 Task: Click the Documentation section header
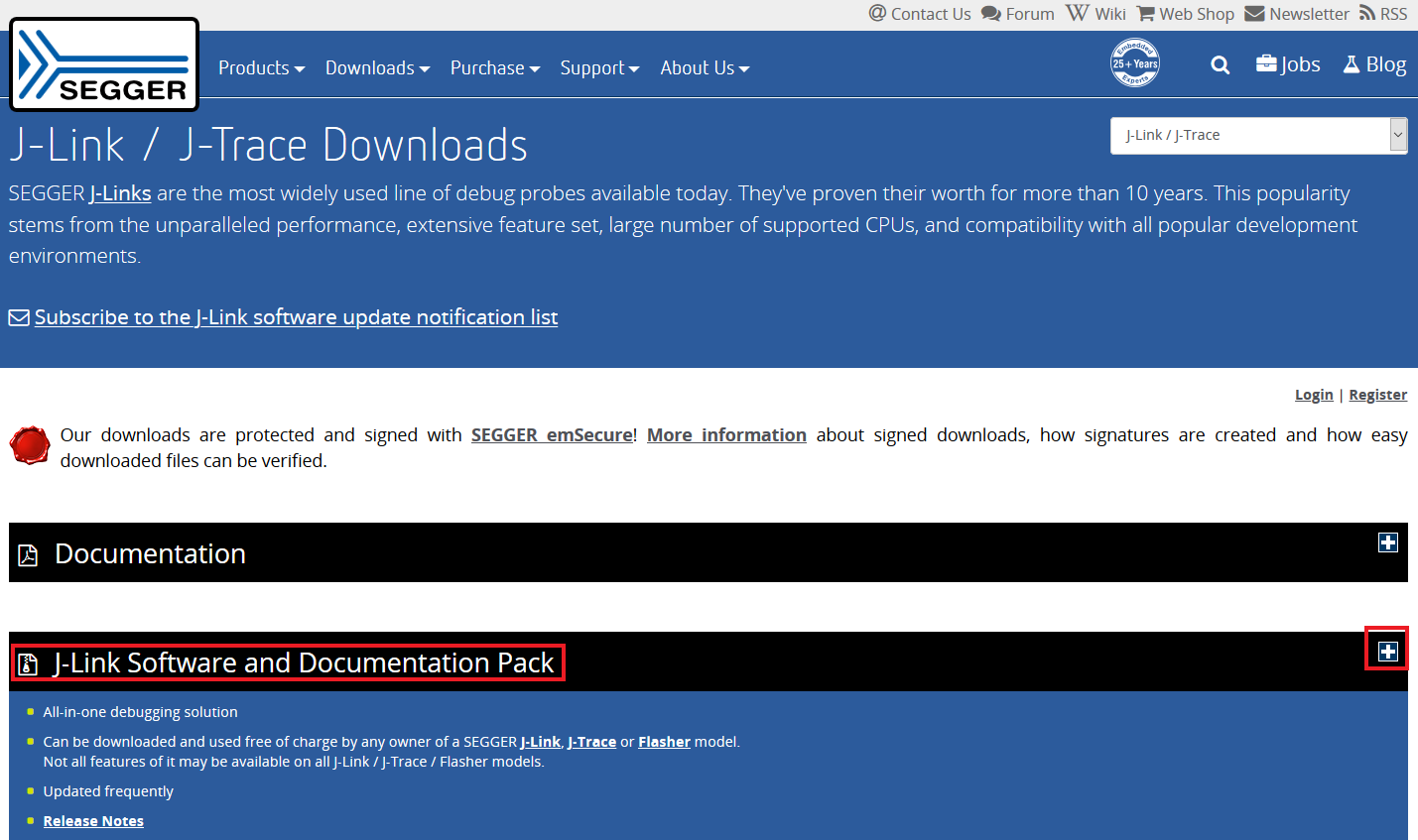[x=150, y=553]
